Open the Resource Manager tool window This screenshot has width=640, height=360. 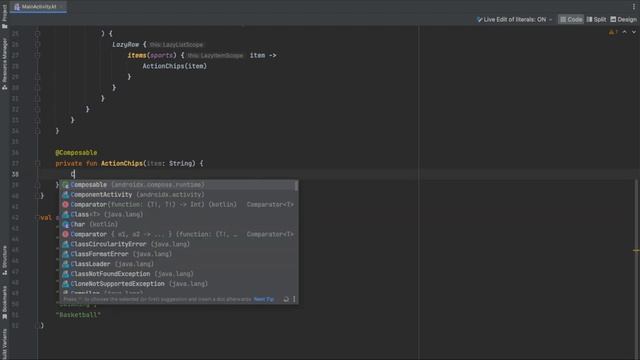4,64
